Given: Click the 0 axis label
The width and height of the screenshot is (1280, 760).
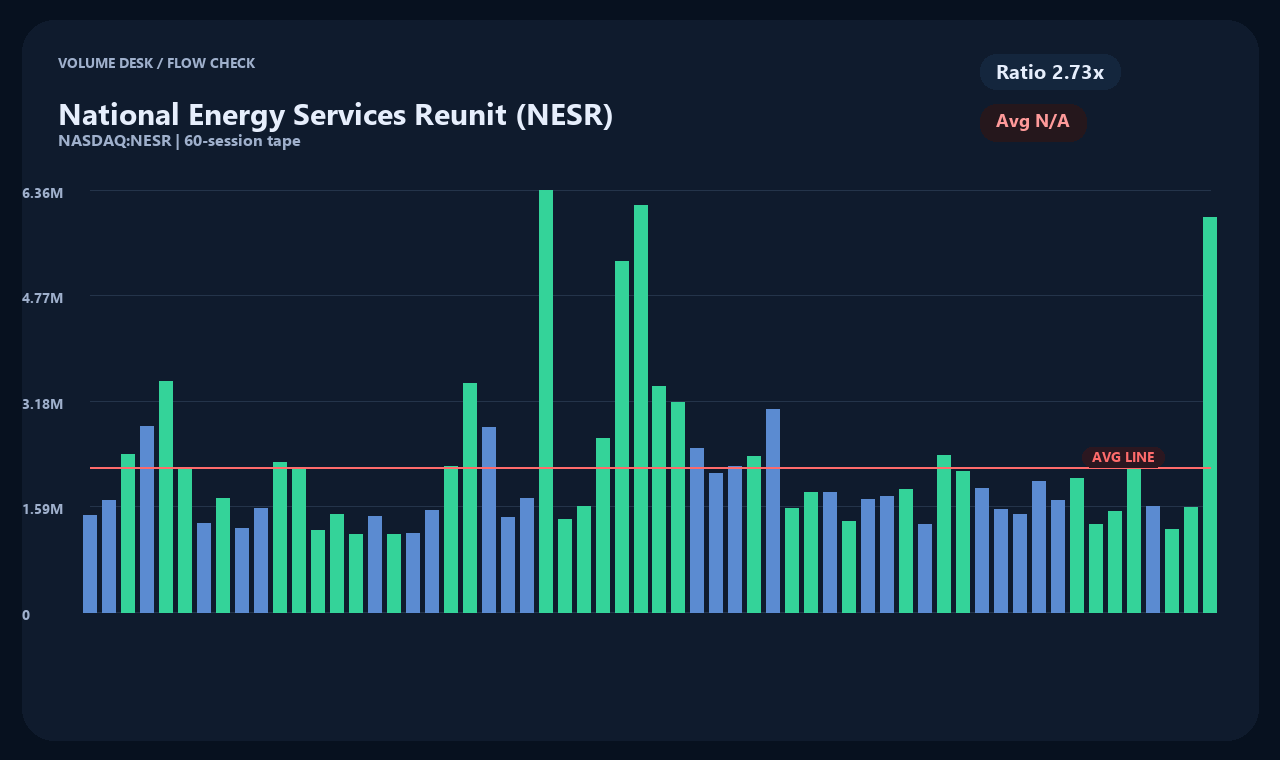Looking at the screenshot, I should 26,615.
